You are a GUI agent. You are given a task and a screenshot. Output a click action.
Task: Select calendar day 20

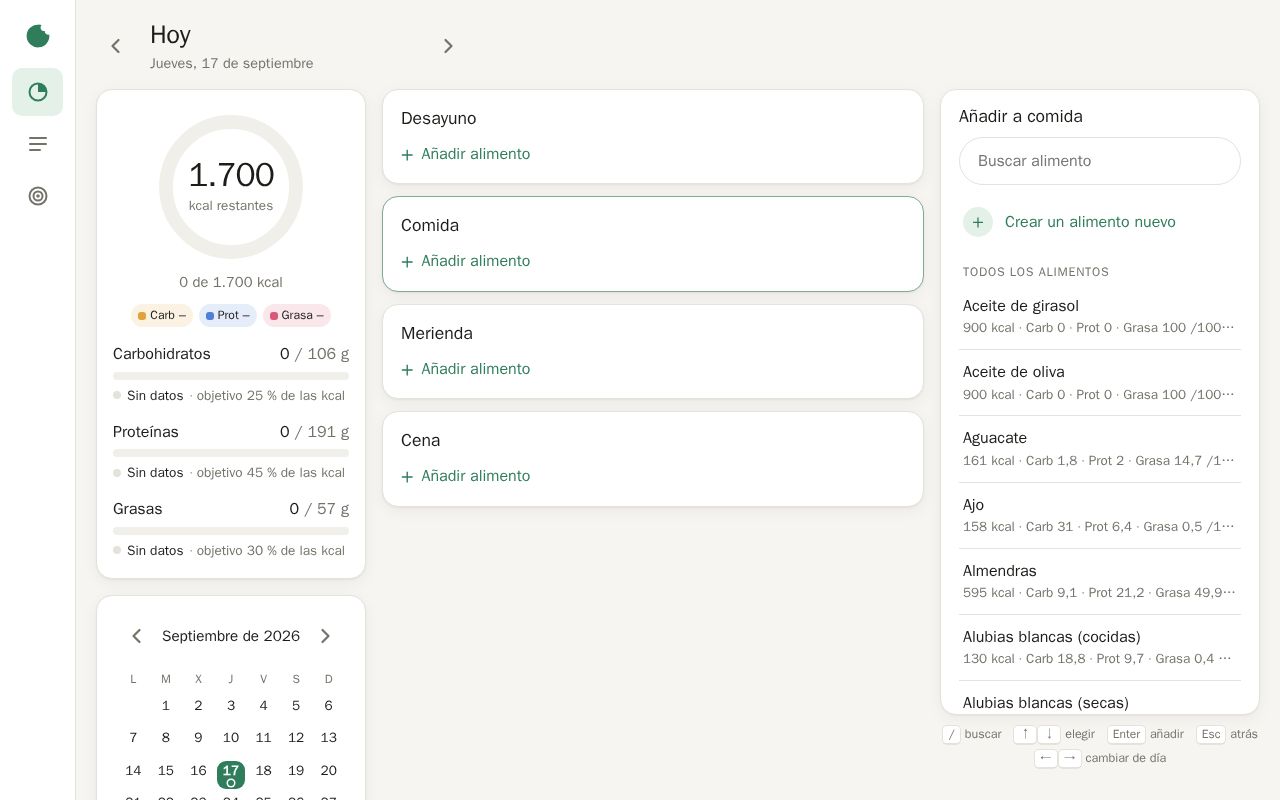click(329, 771)
